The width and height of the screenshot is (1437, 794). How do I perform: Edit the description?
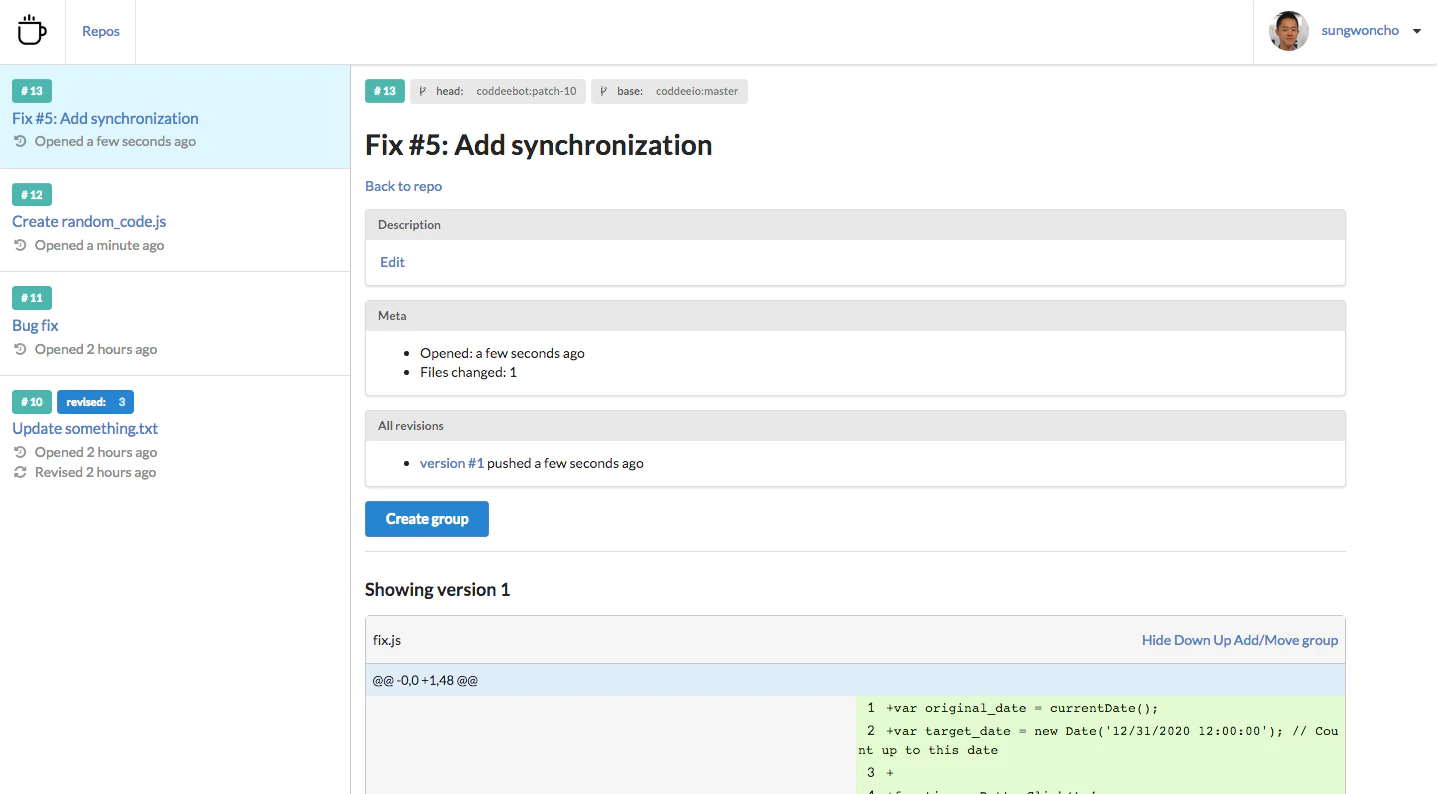click(392, 262)
